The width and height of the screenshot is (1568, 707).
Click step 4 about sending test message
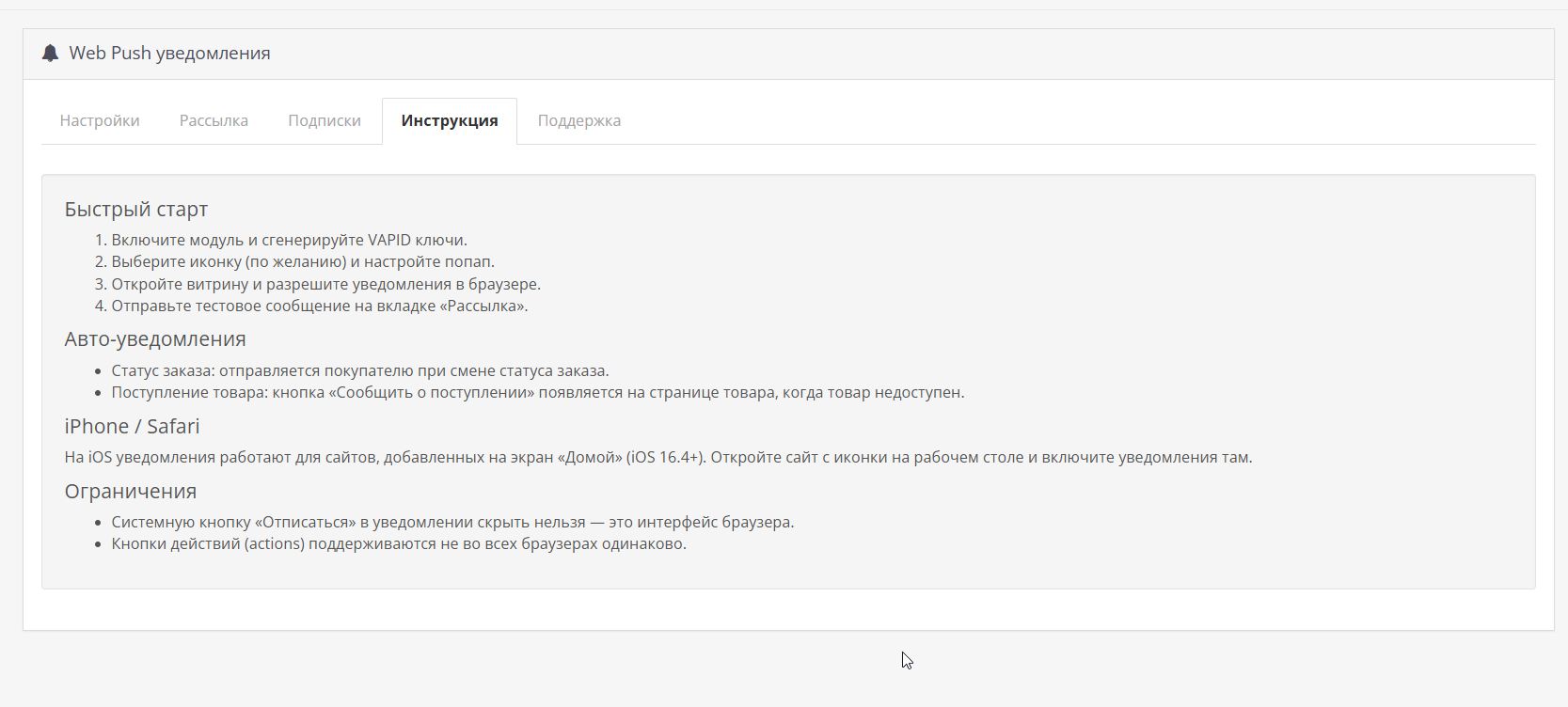[319, 306]
